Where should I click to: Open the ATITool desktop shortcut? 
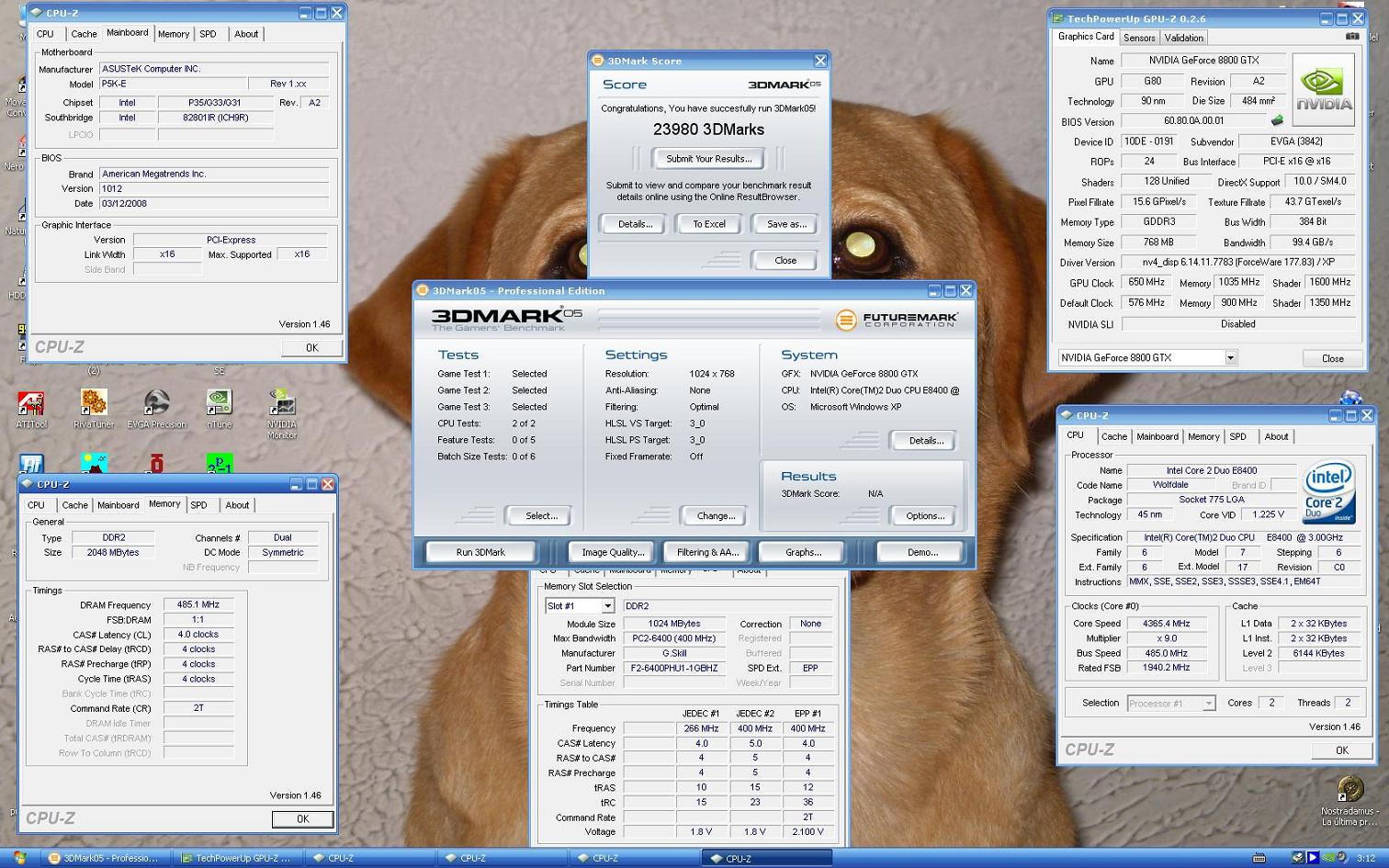(31, 410)
